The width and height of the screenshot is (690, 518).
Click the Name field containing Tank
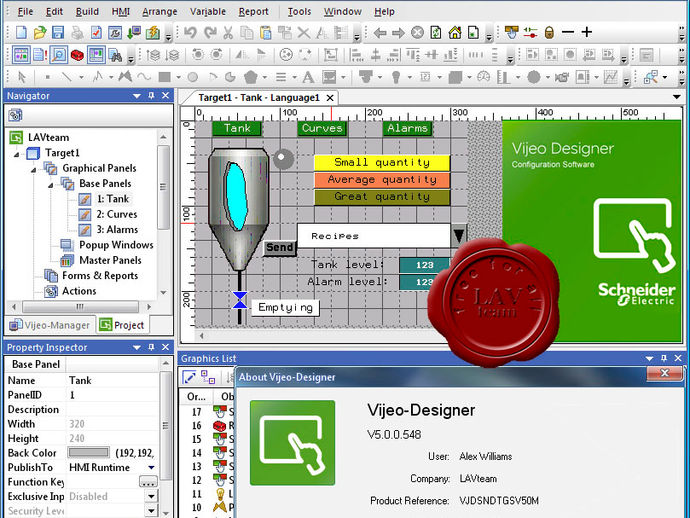click(x=112, y=380)
